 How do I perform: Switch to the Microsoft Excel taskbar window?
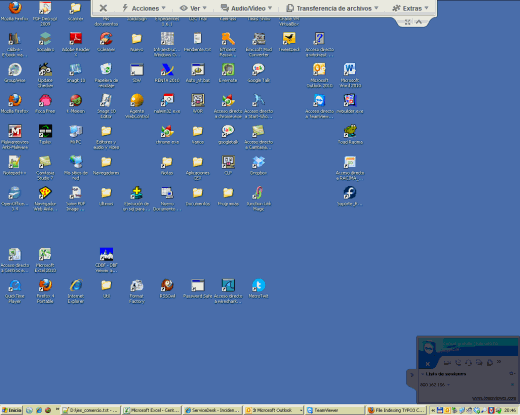[151, 410]
